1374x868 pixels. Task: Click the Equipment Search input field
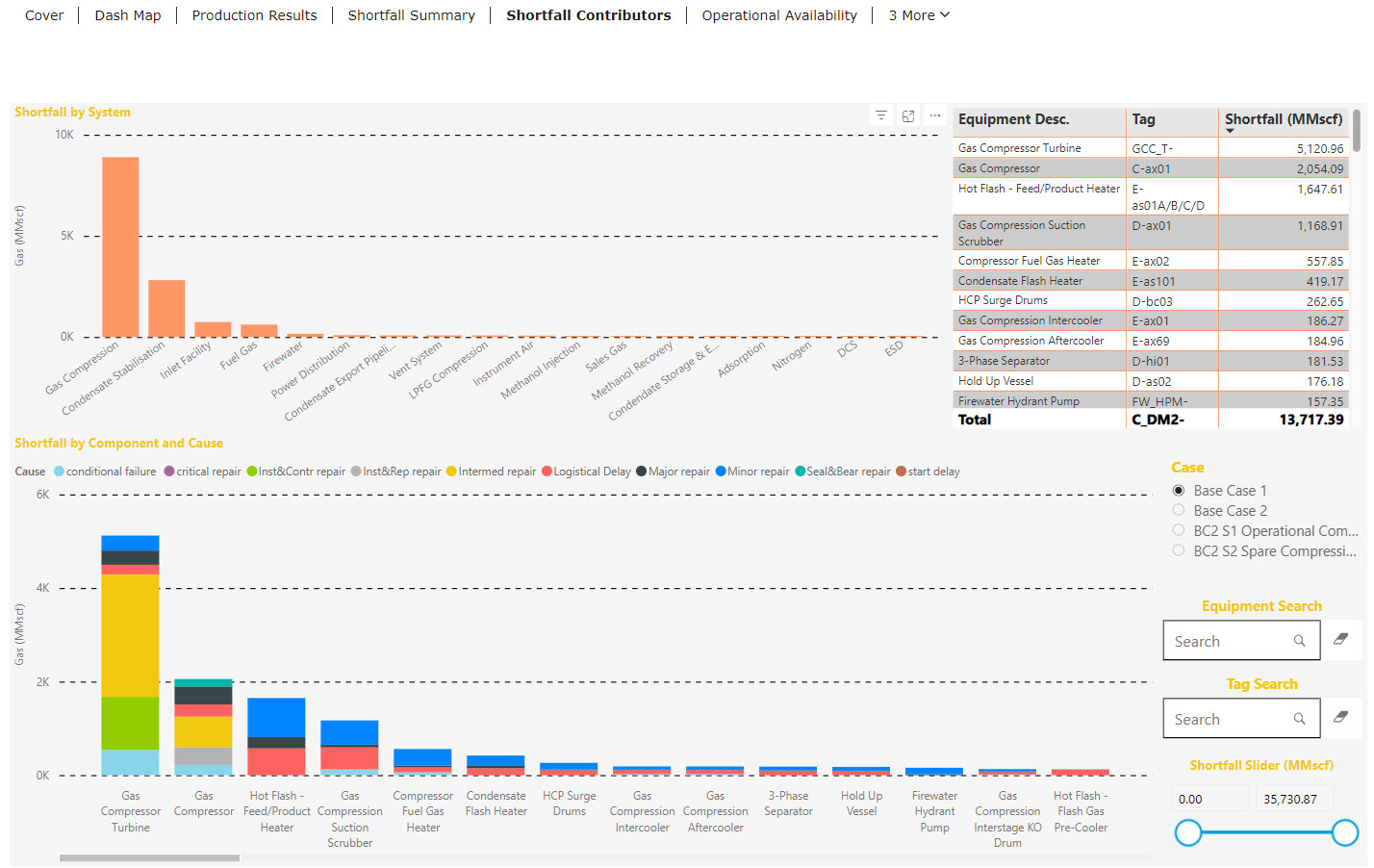(1241, 641)
